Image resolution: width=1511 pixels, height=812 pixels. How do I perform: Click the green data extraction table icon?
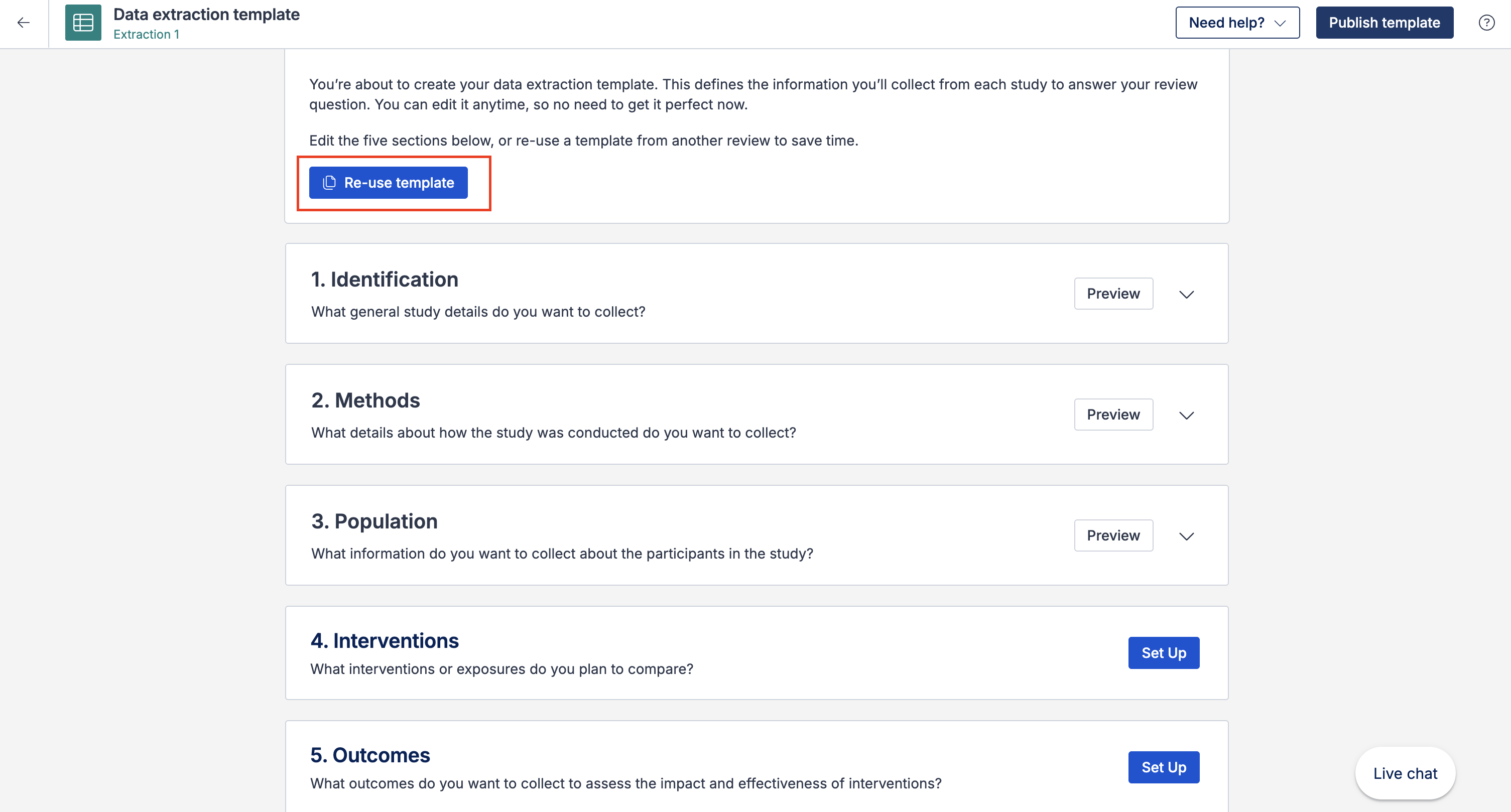pos(83,23)
